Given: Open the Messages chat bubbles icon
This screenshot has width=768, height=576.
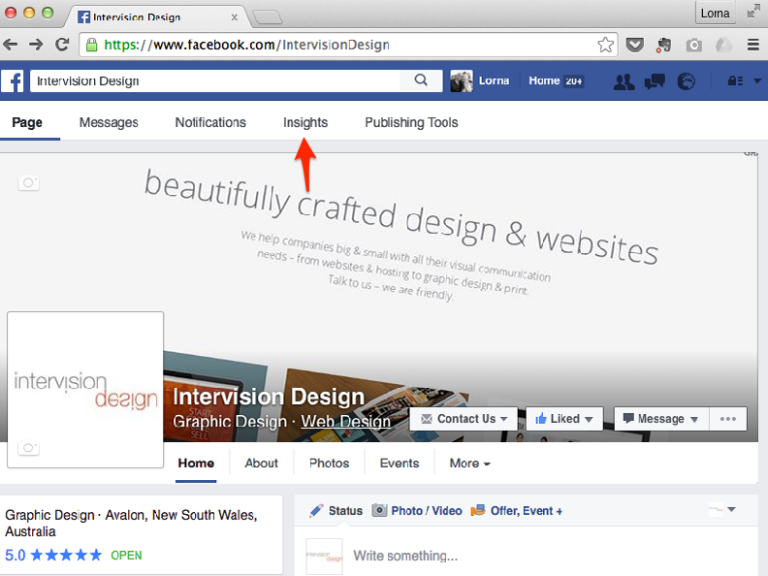Looking at the screenshot, I should 655,81.
